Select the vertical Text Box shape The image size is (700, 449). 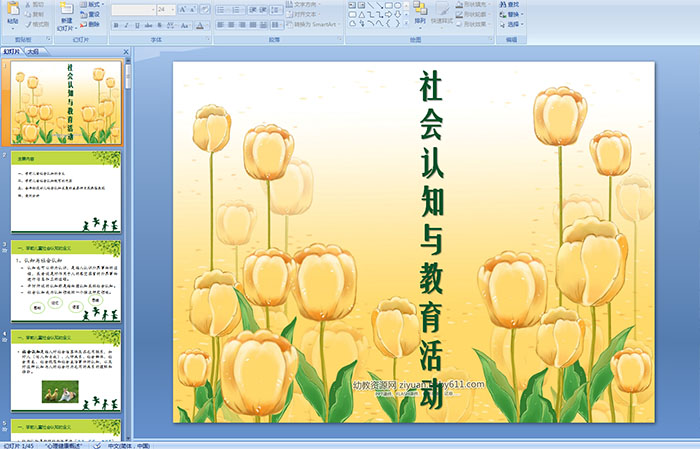pos(361,5)
